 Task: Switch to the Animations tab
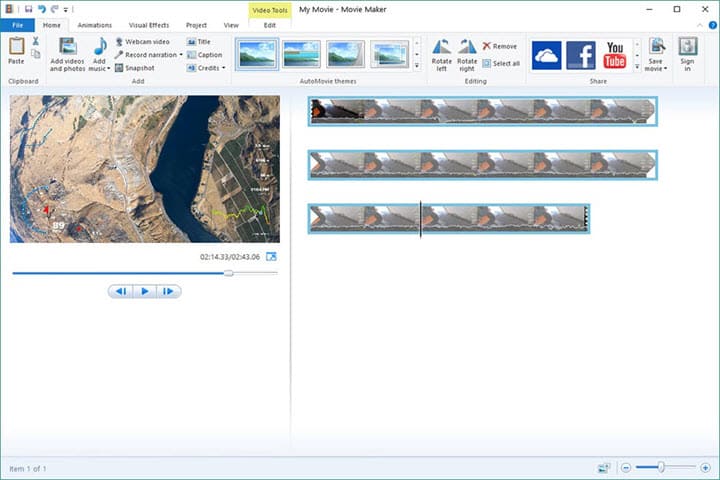click(94, 24)
